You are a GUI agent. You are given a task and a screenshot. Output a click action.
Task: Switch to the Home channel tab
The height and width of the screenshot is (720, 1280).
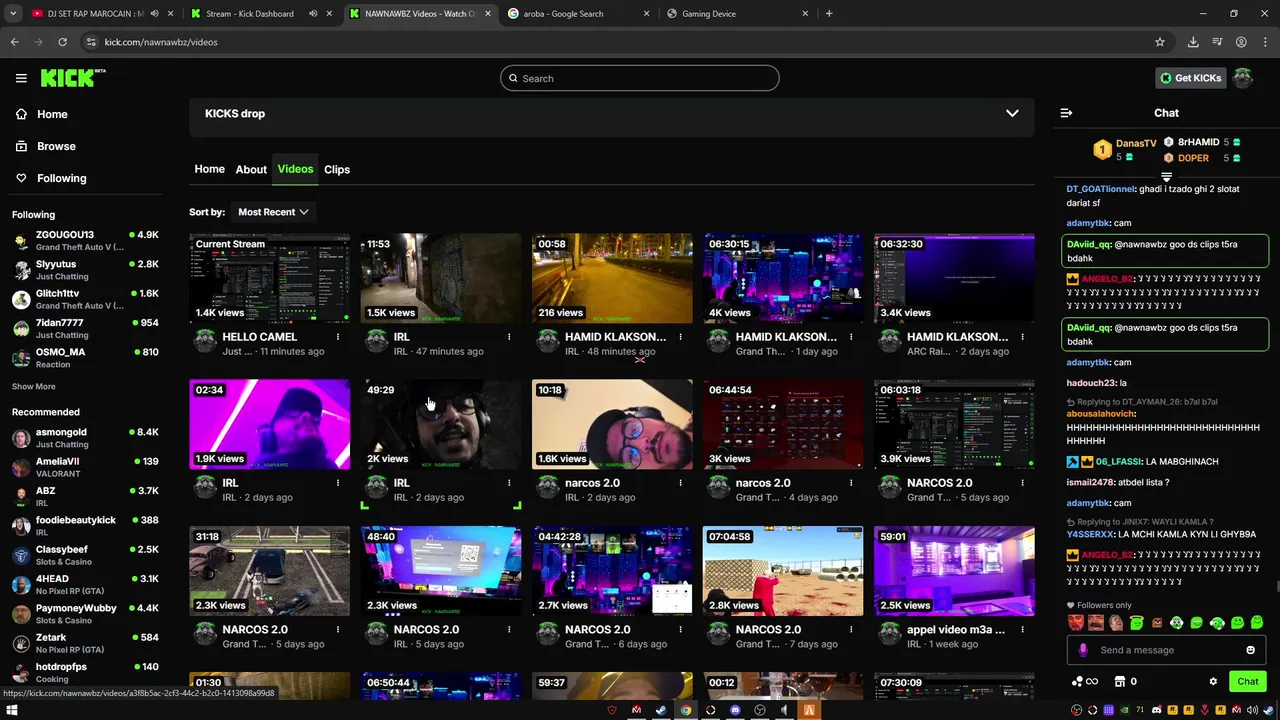tap(209, 169)
